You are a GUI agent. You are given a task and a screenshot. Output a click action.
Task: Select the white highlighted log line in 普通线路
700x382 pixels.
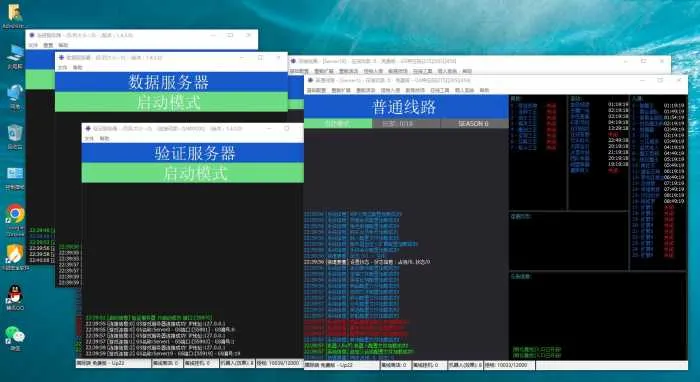click(367, 262)
